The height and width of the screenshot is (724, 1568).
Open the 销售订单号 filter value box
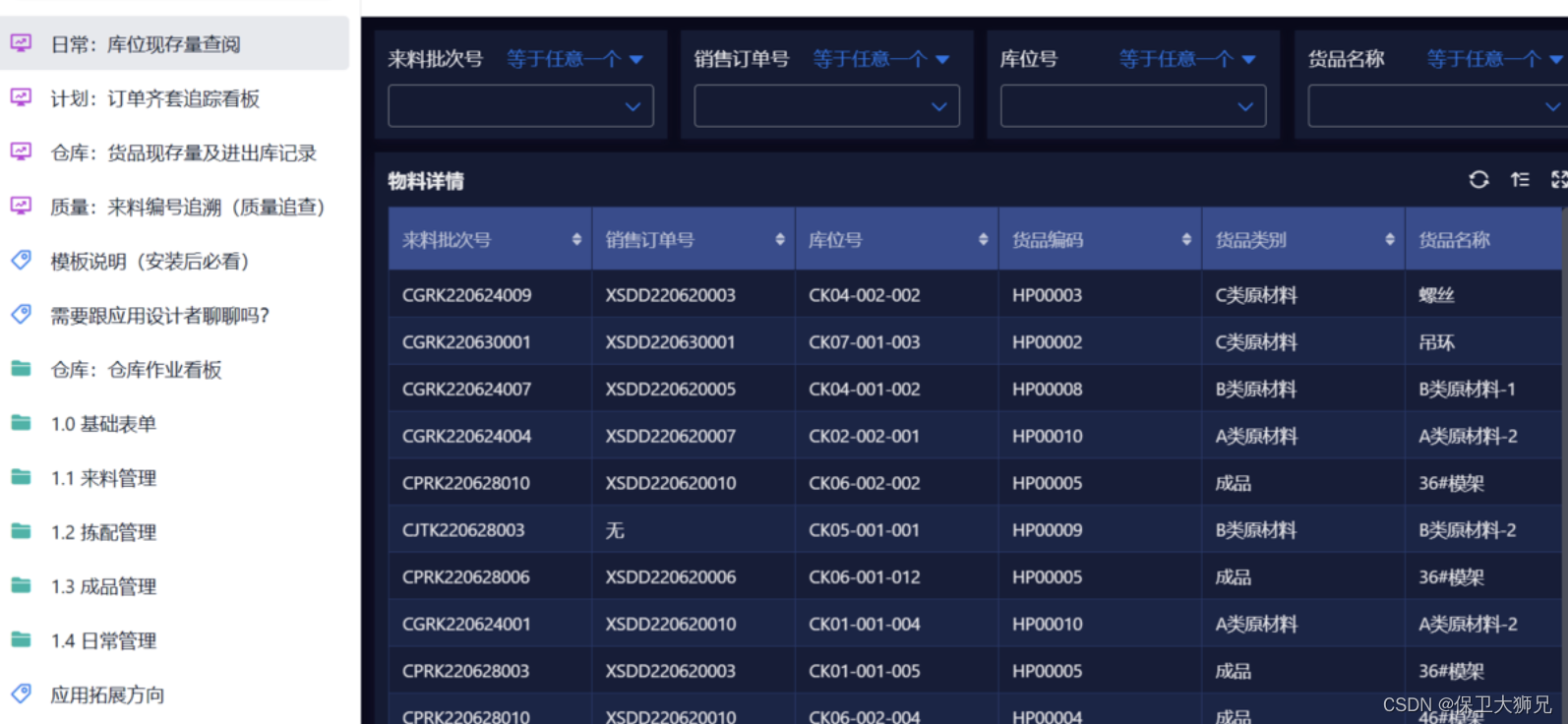pyautogui.click(x=826, y=106)
